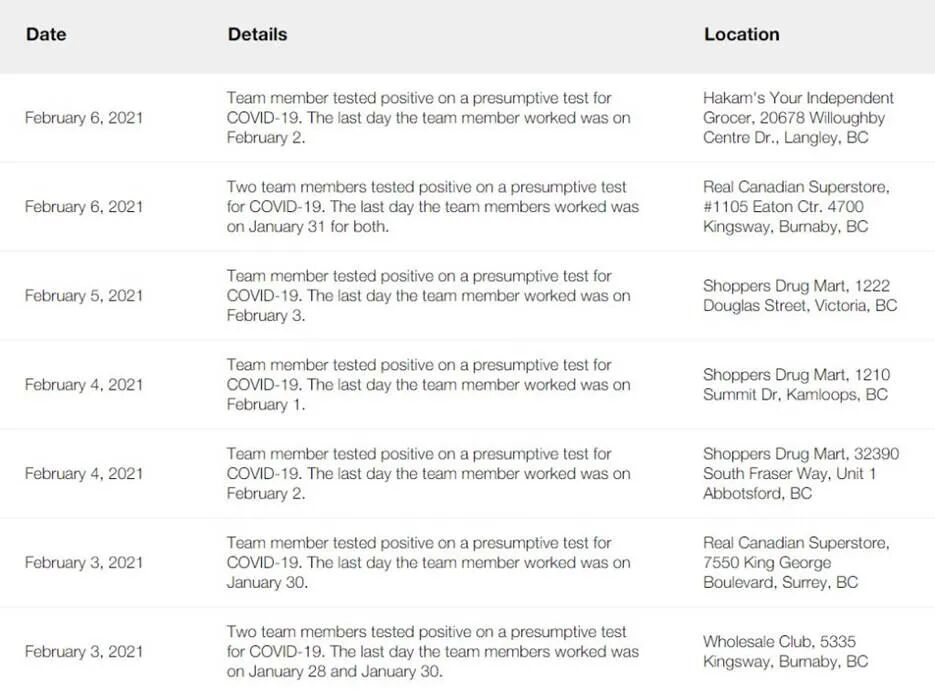Select Shoppers Drug Mart Abbotsford location
This screenshot has height=692, width=935.
point(801,473)
